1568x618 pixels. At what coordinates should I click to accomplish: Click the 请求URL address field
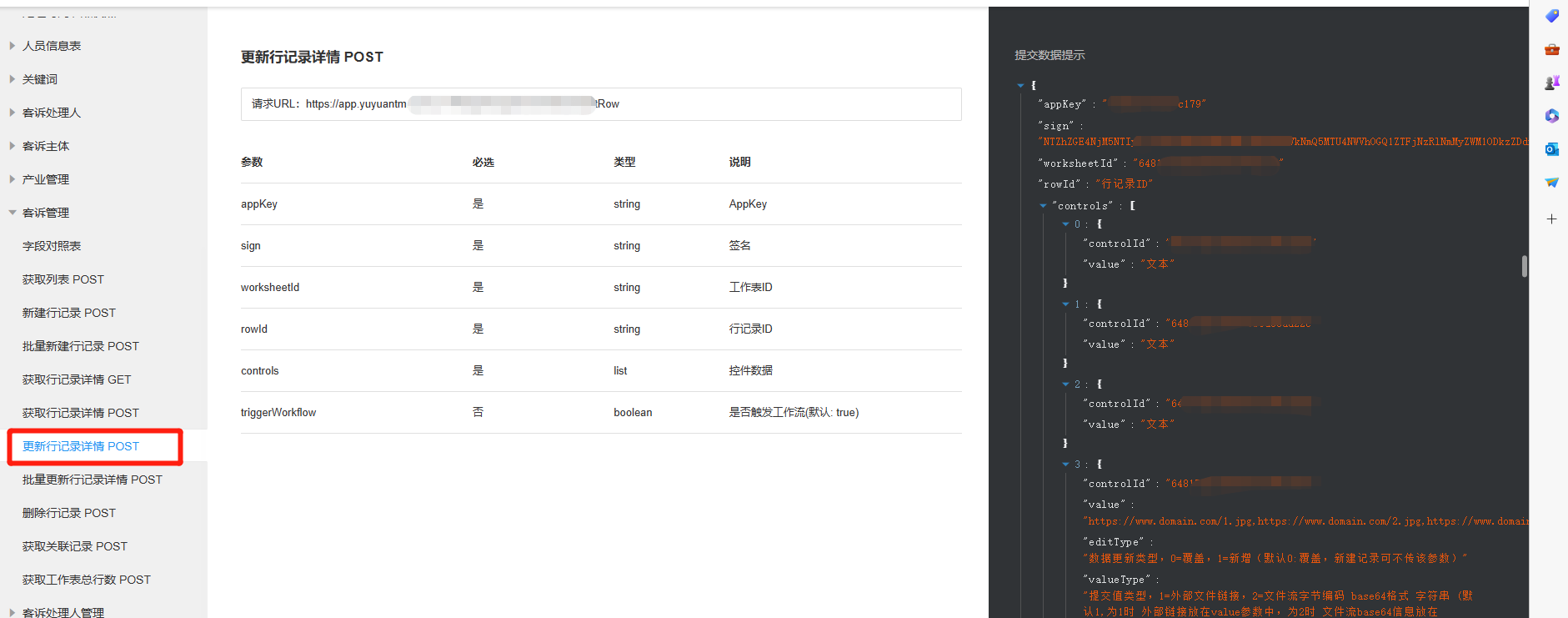[x=600, y=104]
